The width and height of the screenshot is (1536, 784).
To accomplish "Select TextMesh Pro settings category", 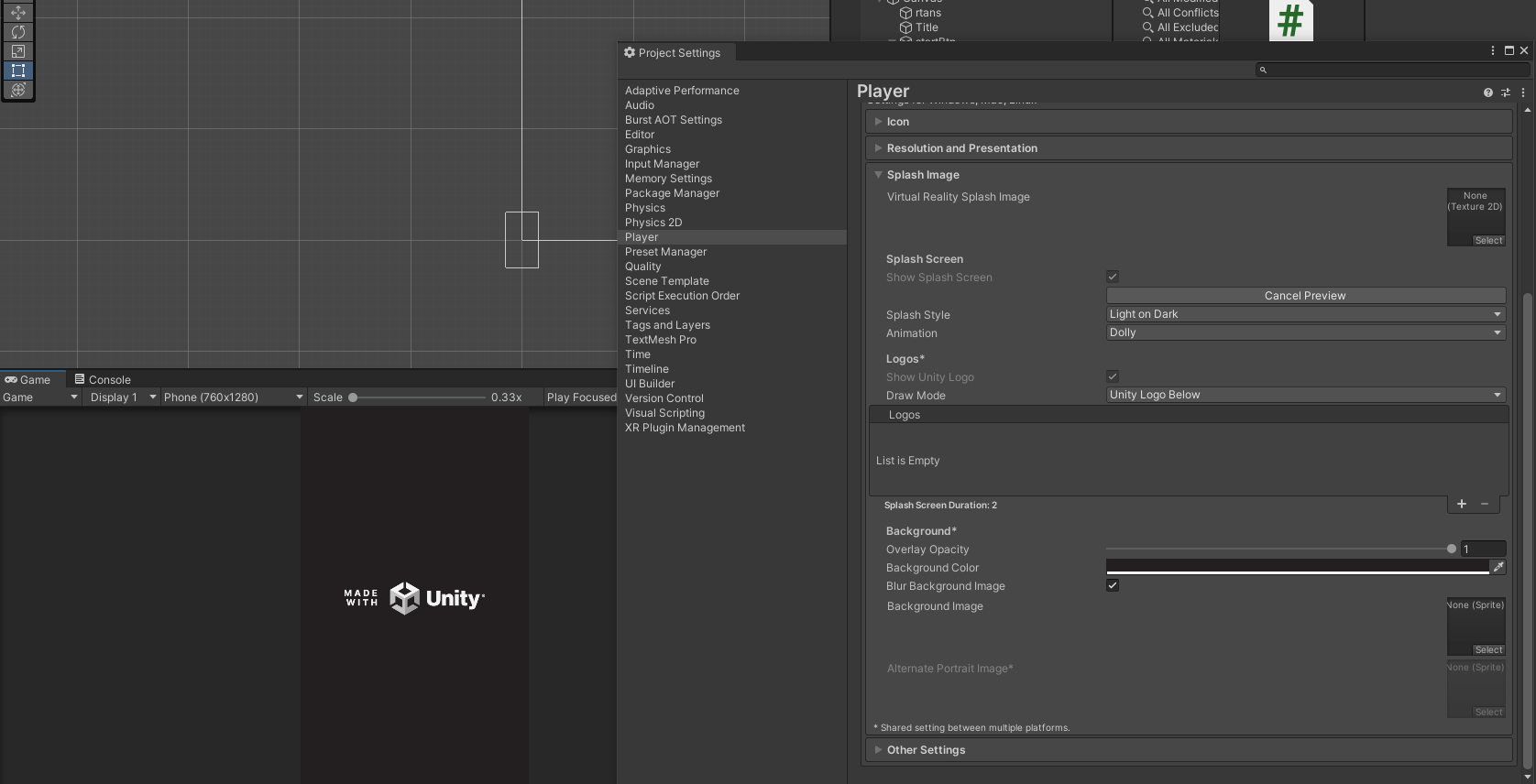I will click(661, 340).
